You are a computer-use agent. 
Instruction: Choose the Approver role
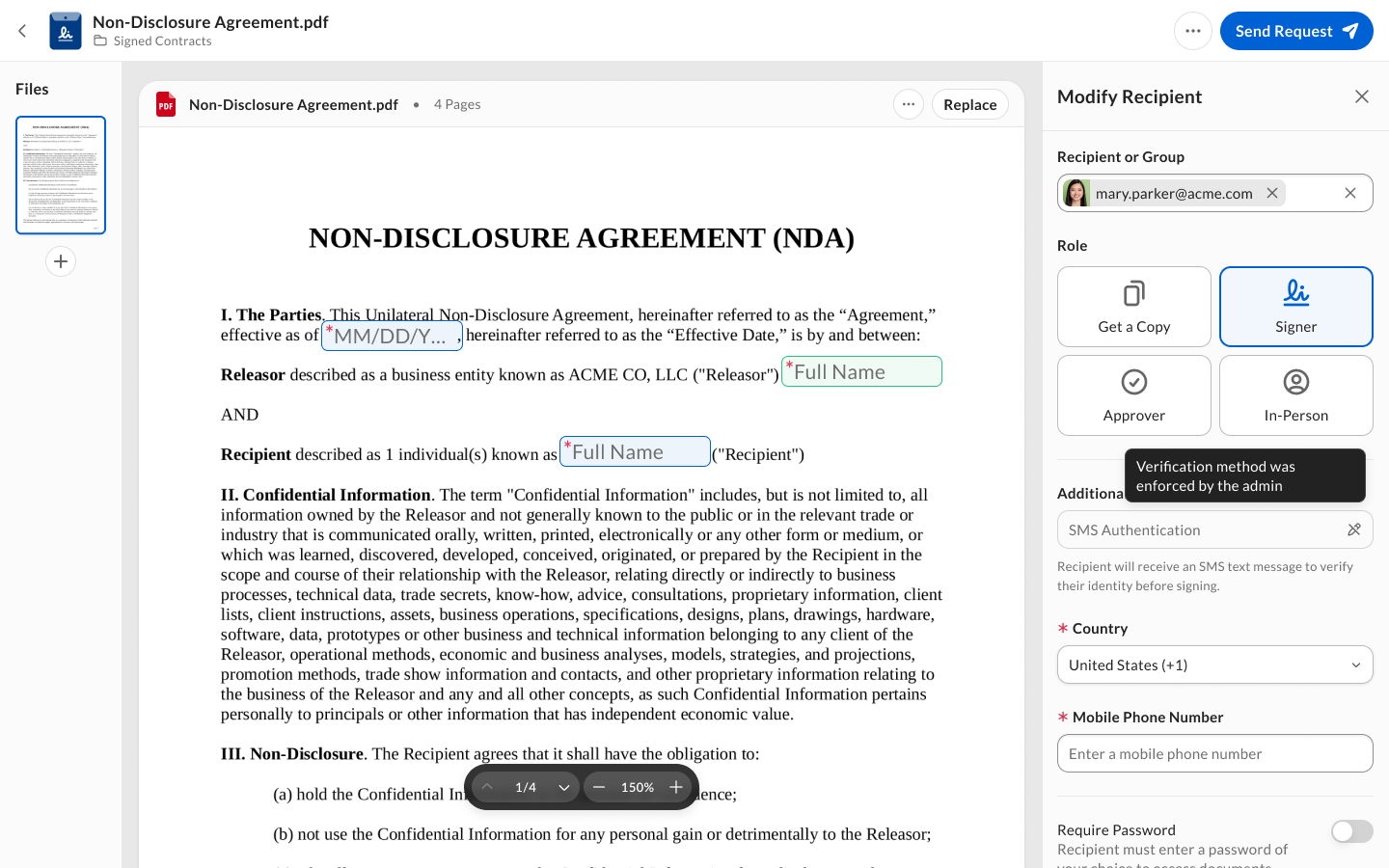pyautogui.click(x=1133, y=395)
